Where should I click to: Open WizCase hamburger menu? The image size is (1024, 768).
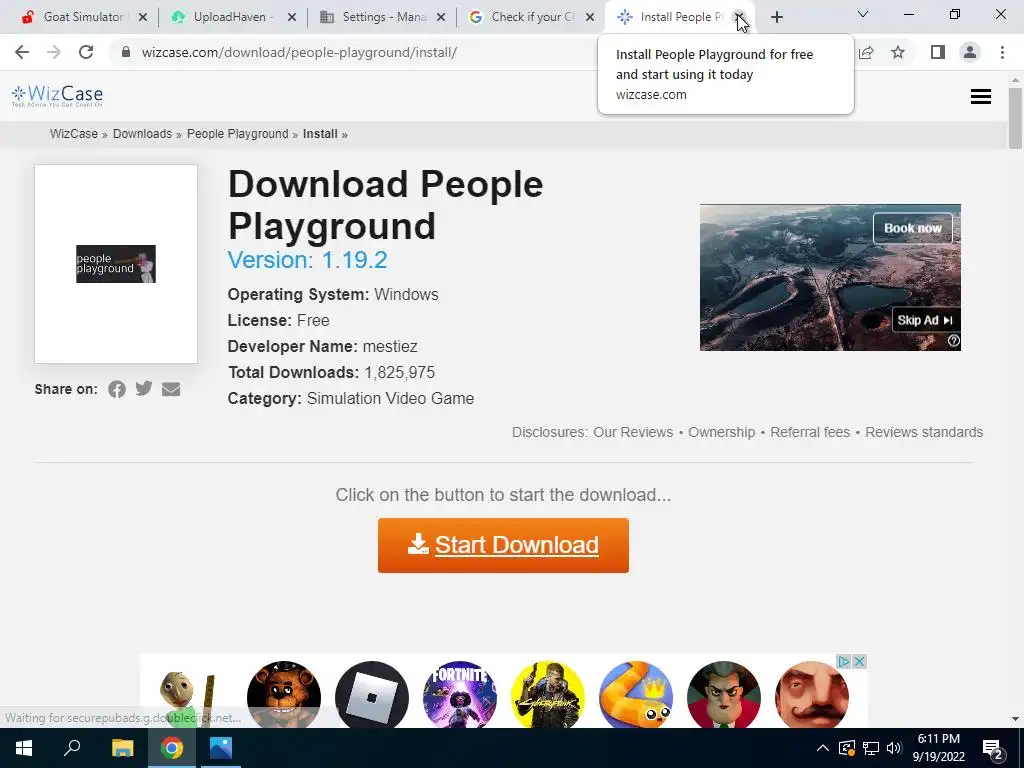point(980,97)
